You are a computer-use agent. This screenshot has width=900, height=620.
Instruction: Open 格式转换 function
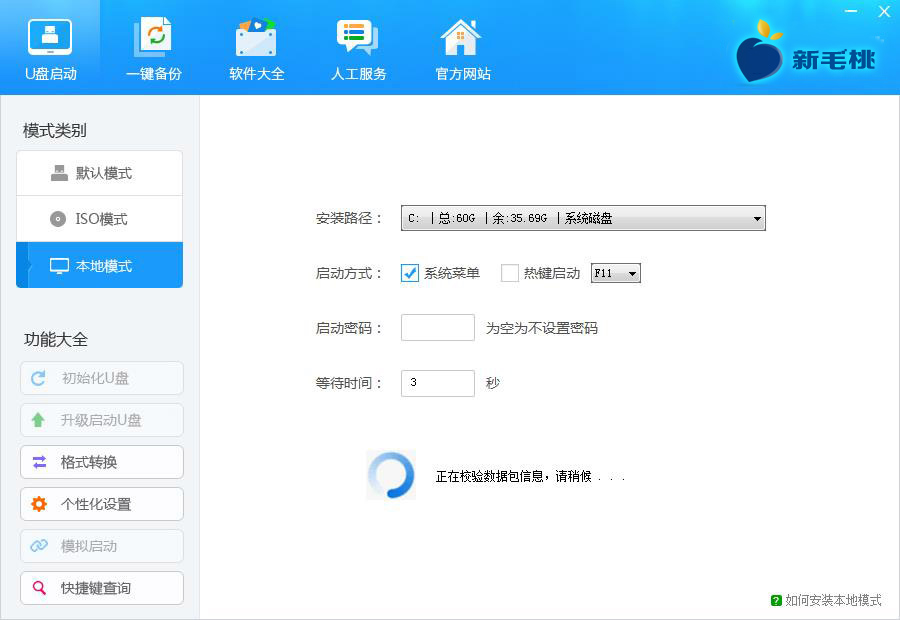[x=102, y=462]
